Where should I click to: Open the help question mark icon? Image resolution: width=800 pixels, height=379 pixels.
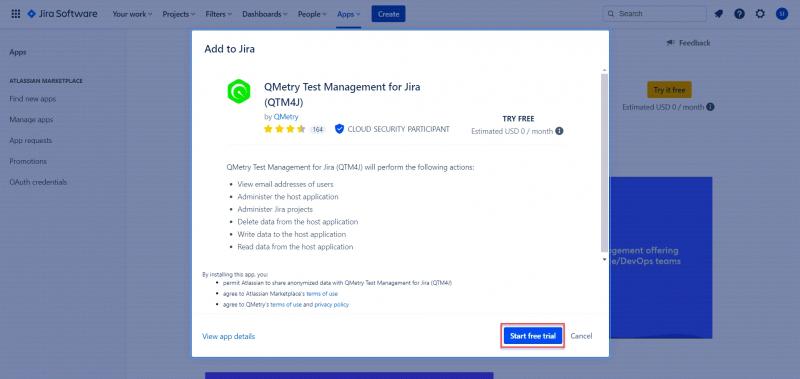(739, 14)
